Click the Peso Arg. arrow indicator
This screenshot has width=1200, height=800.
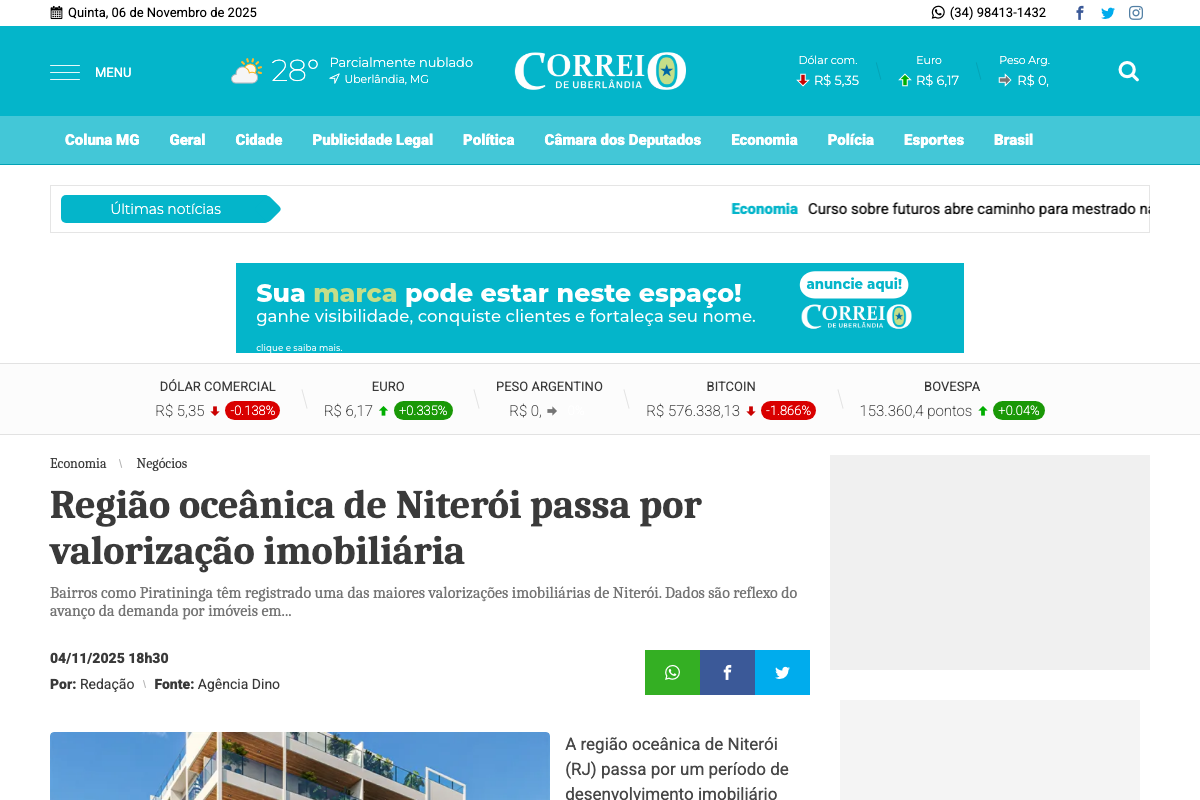1003,80
